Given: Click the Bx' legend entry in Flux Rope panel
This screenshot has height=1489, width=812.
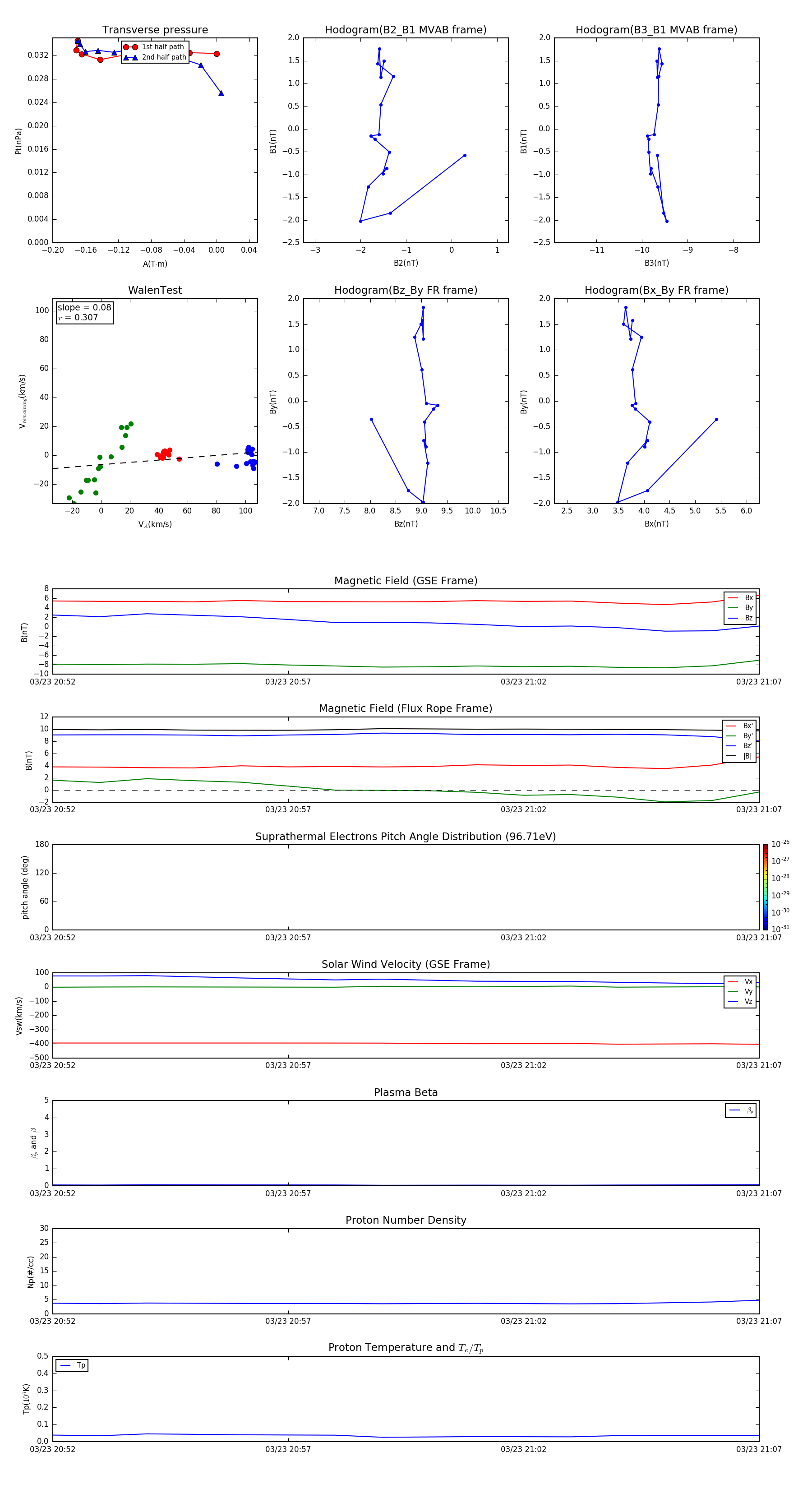Looking at the screenshot, I should (740, 726).
